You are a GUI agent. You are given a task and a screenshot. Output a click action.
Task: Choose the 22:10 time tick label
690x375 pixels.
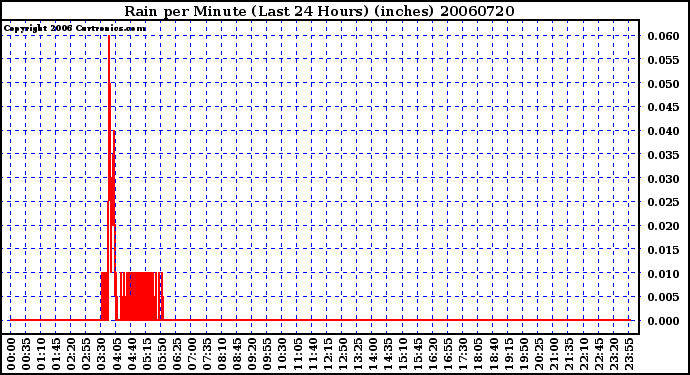583,354
